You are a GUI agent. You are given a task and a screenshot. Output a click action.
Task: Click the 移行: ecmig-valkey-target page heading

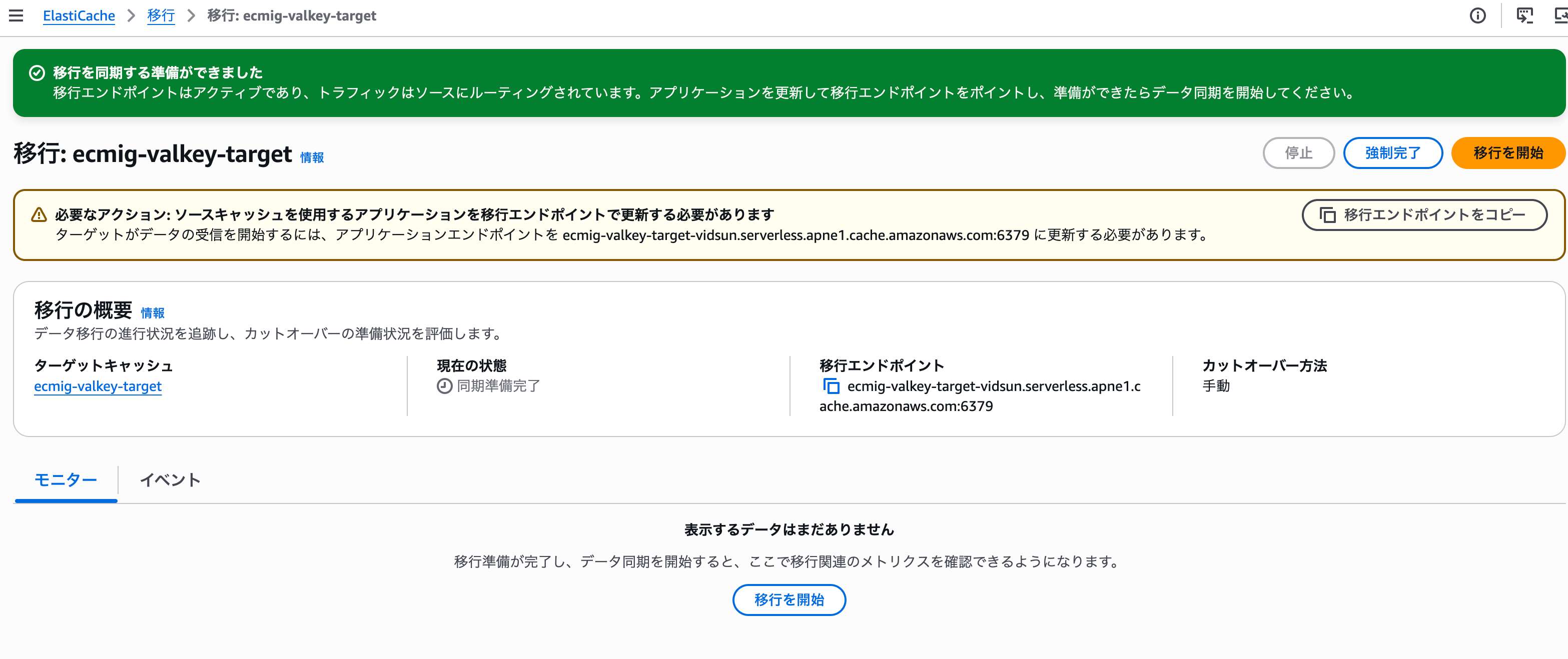(153, 153)
